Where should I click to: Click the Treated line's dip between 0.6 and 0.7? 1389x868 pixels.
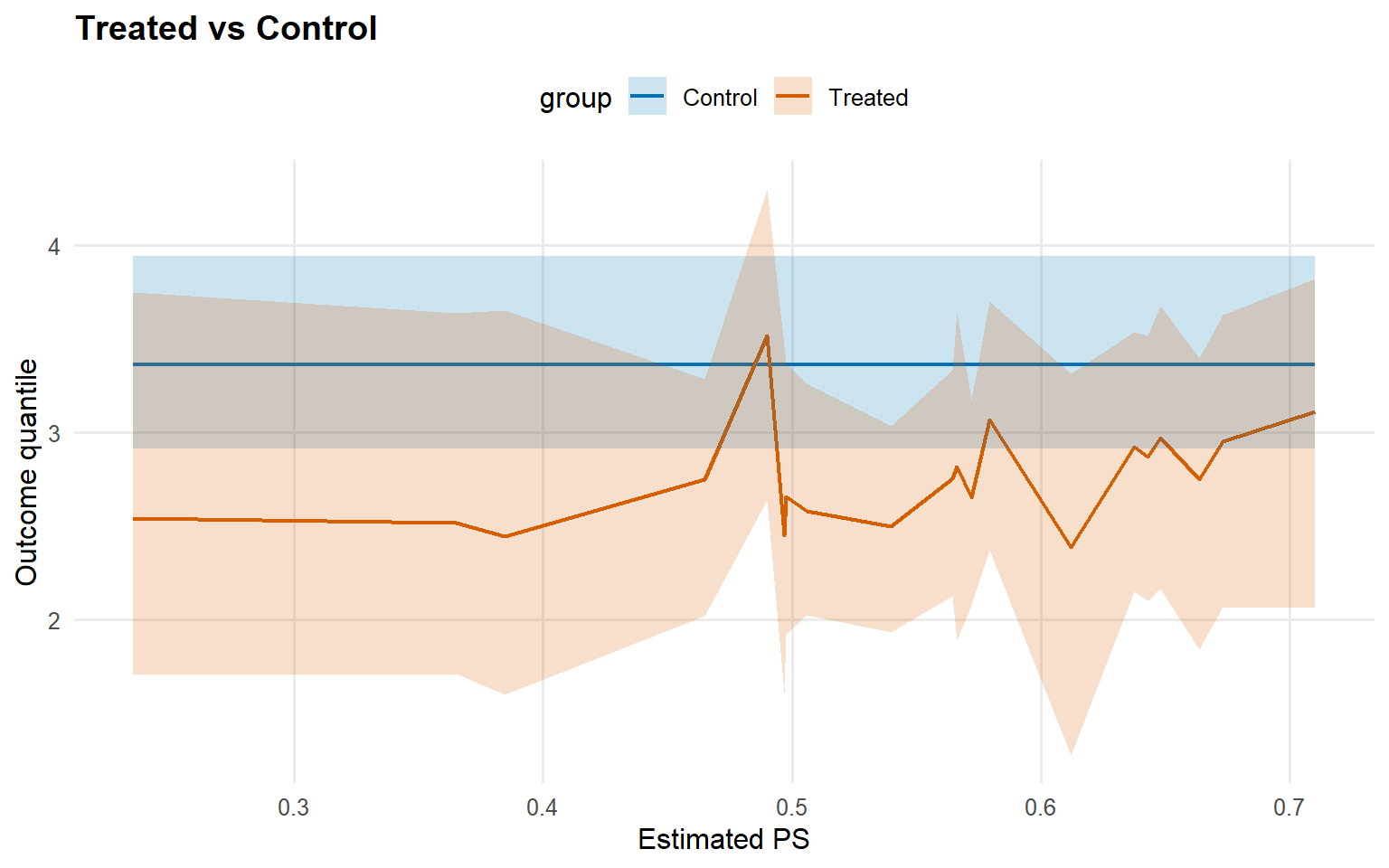1072,547
